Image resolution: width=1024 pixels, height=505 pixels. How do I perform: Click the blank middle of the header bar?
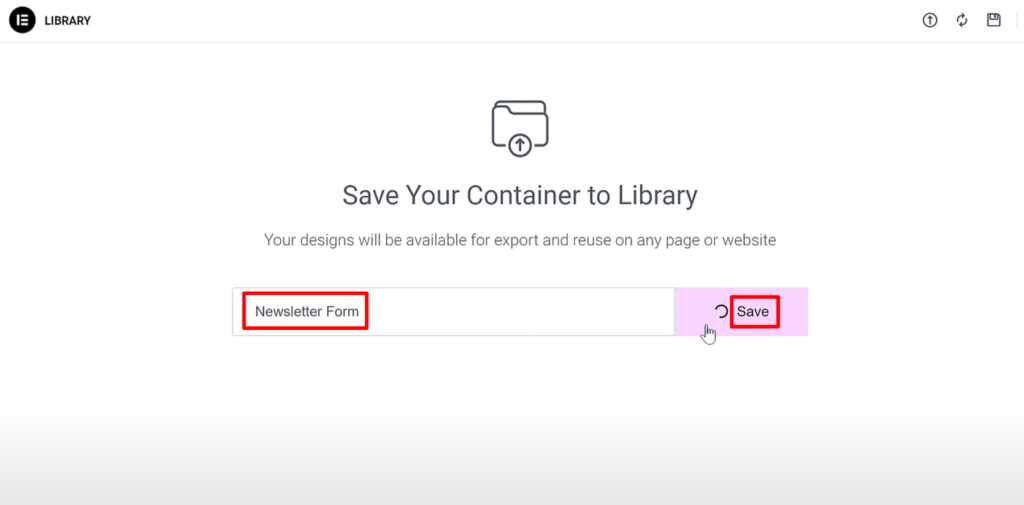[x=503, y=21]
